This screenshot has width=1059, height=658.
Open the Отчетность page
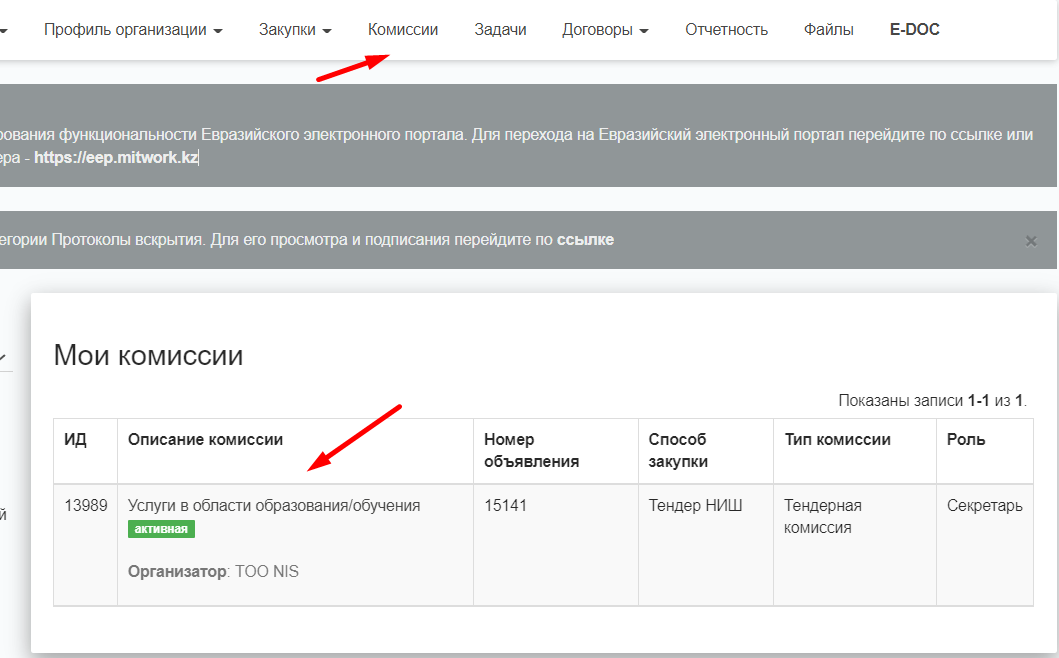(x=726, y=30)
